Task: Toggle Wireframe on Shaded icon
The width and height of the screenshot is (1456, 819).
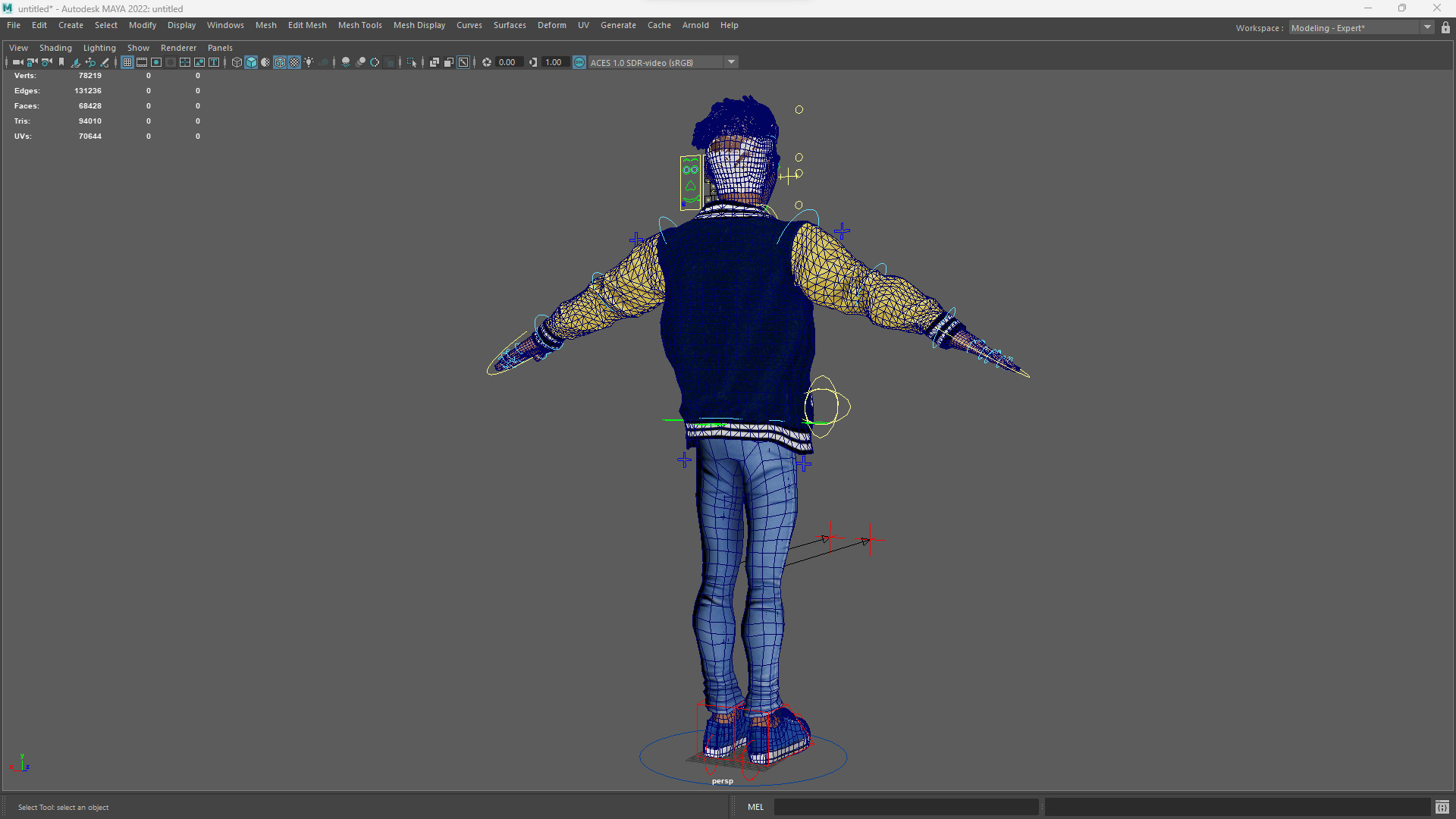Action: 280,62
